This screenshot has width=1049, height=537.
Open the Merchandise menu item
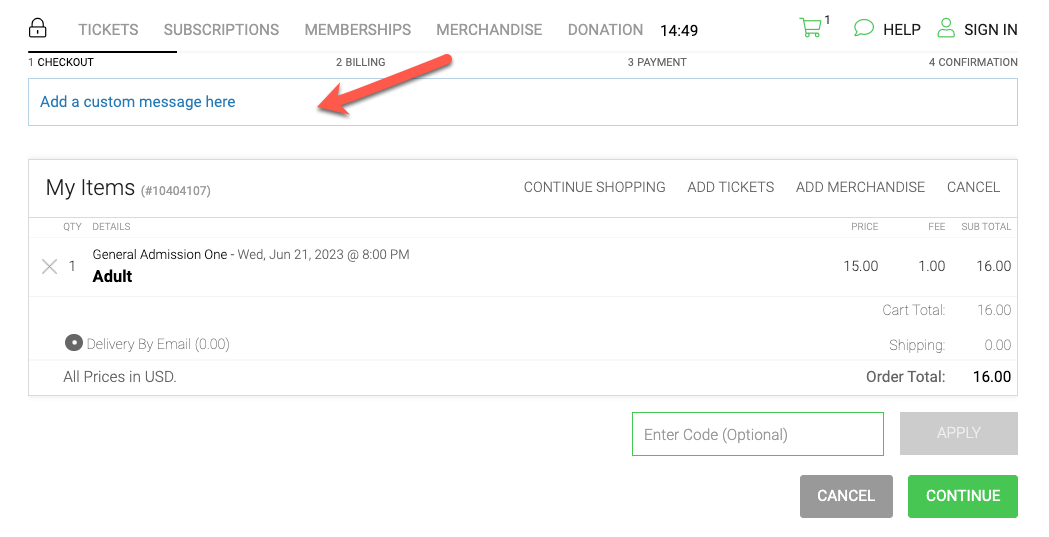click(489, 30)
